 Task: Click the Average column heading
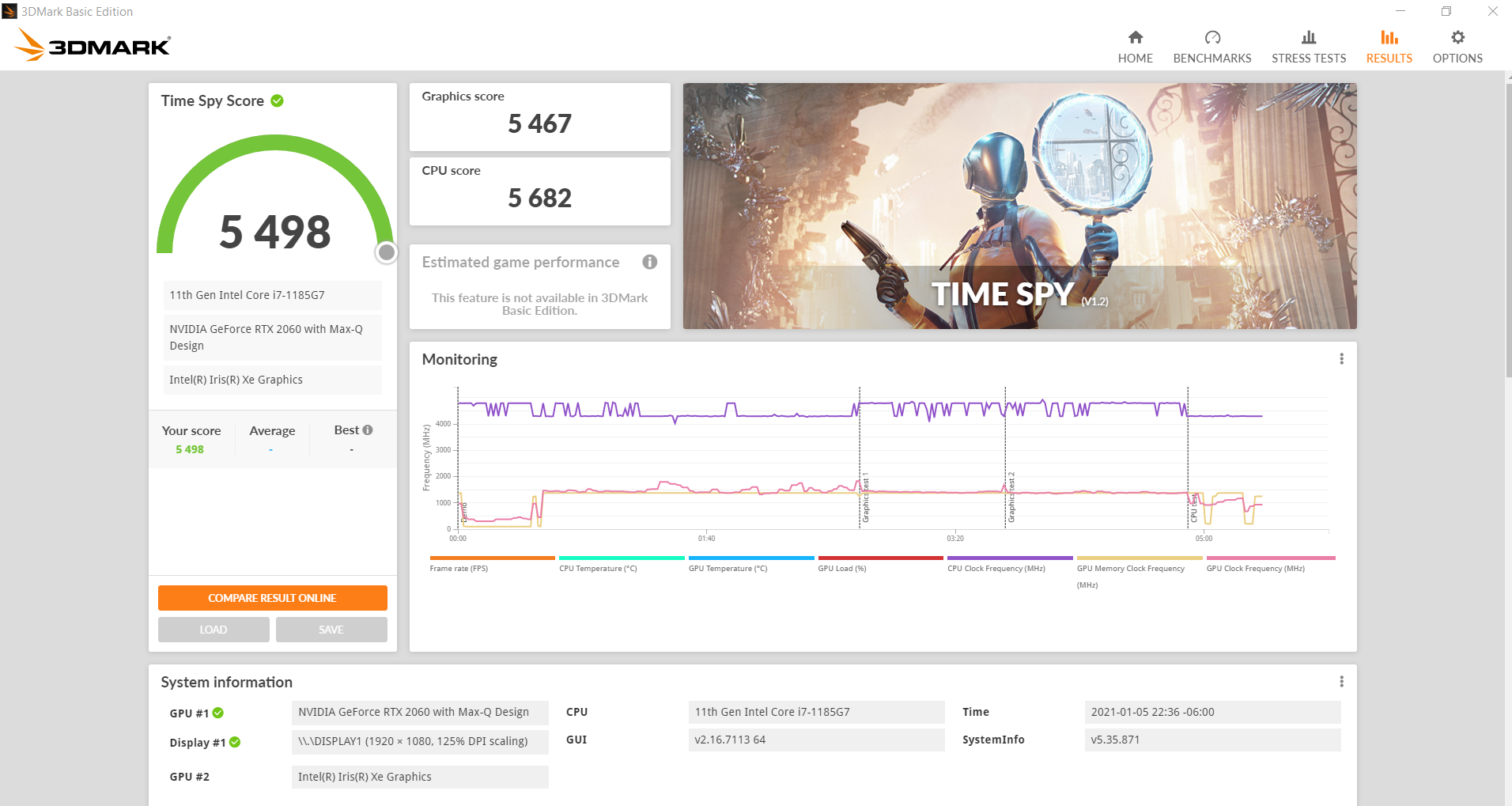272,431
